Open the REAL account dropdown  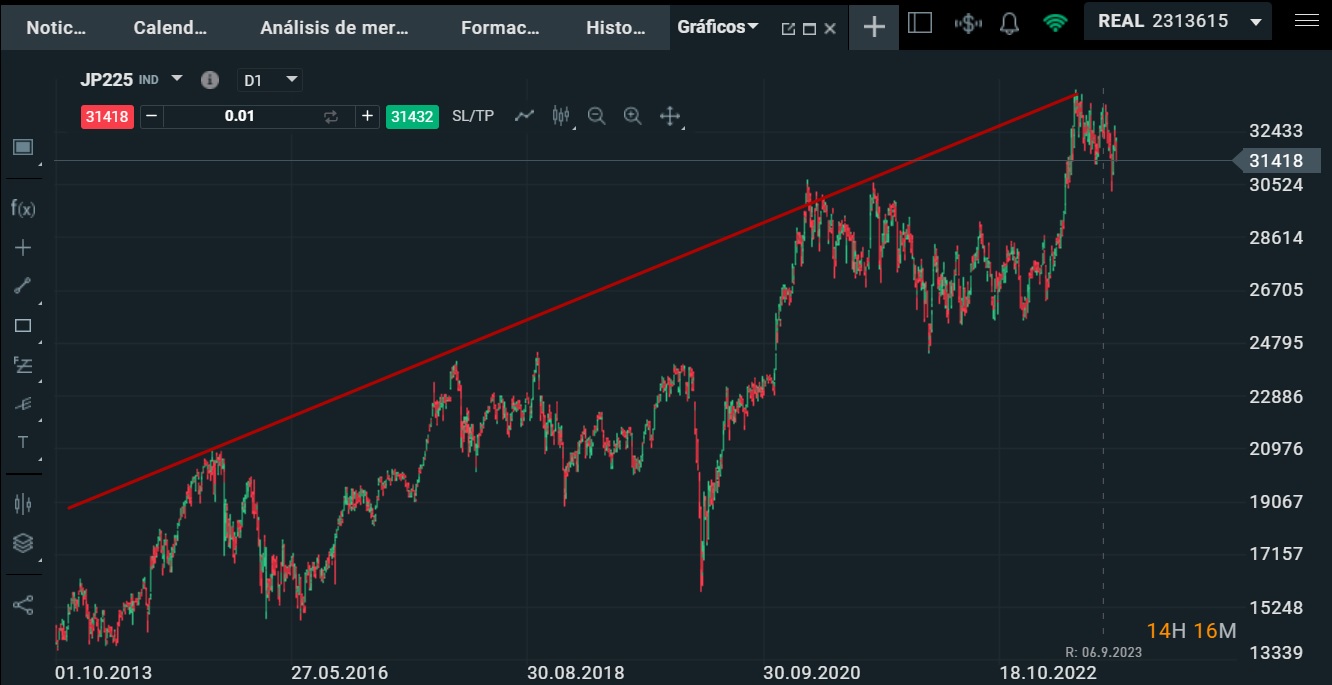coord(1177,20)
